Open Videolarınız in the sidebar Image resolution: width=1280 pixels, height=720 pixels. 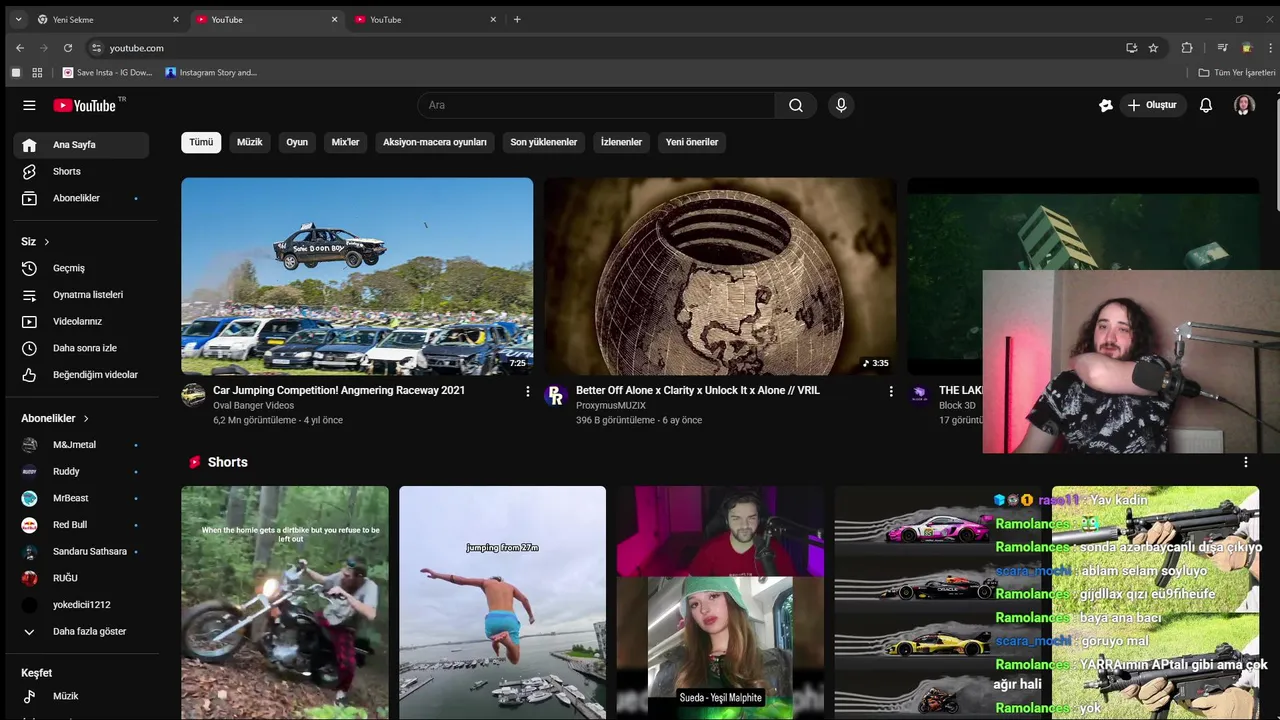coord(81,321)
